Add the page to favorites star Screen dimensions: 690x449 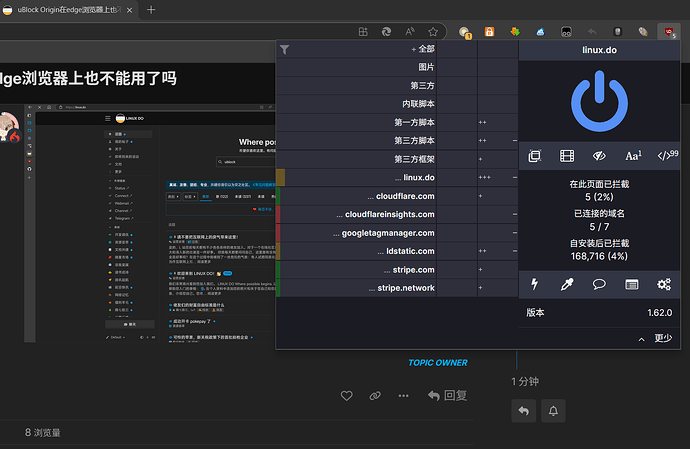(x=433, y=32)
